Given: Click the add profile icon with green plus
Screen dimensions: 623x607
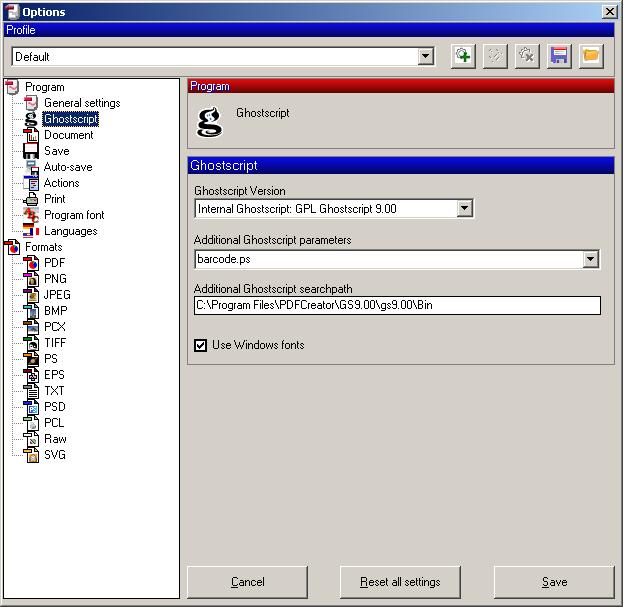Looking at the screenshot, I should [x=463, y=56].
